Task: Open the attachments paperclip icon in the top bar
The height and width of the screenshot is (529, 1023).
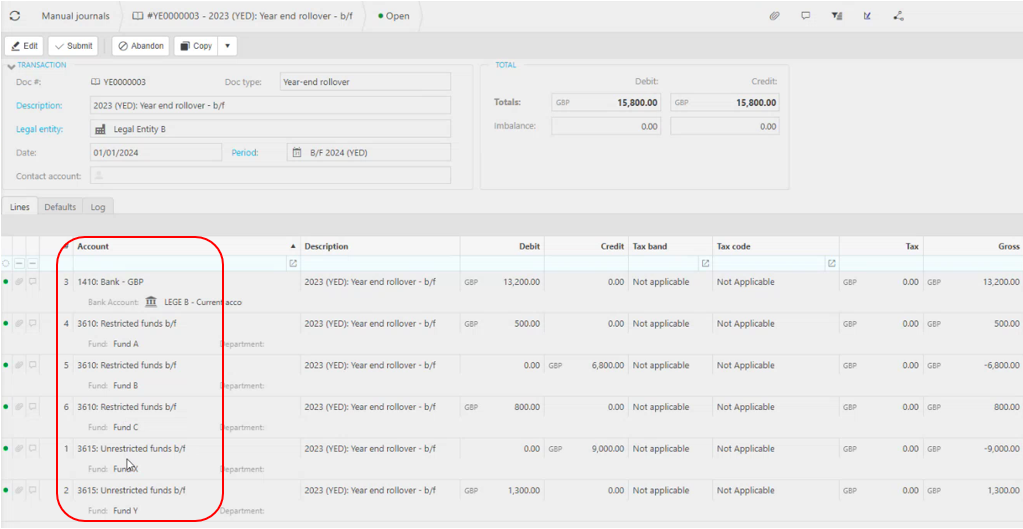Action: pos(774,16)
